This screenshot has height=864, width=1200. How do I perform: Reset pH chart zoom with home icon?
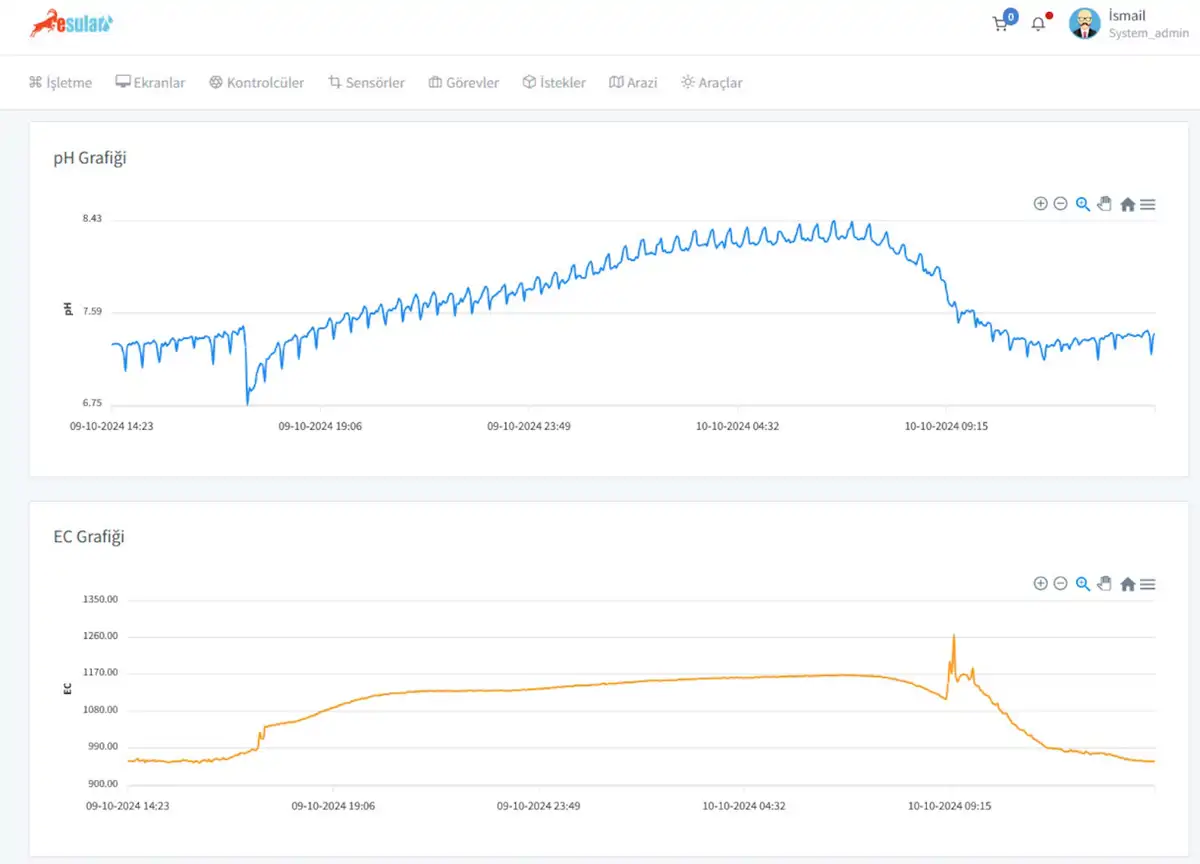[1127, 204]
